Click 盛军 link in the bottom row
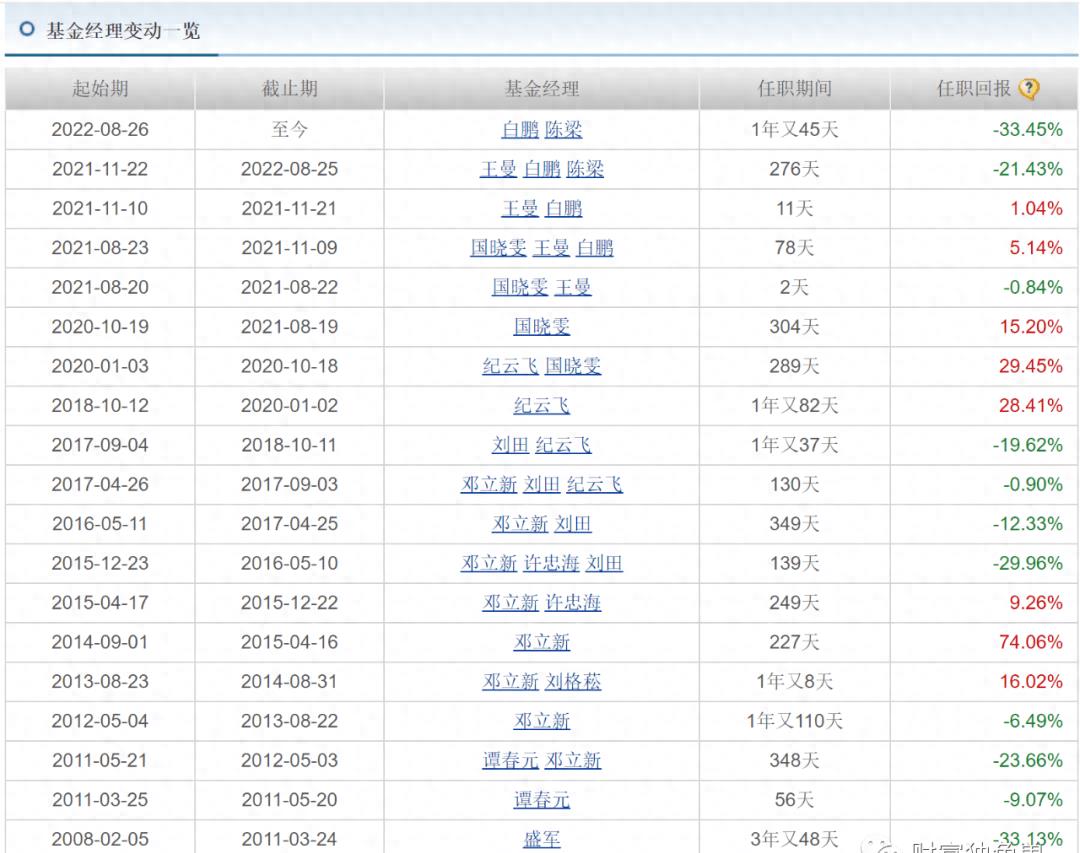Image resolution: width=1080 pixels, height=853 pixels. [x=540, y=838]
